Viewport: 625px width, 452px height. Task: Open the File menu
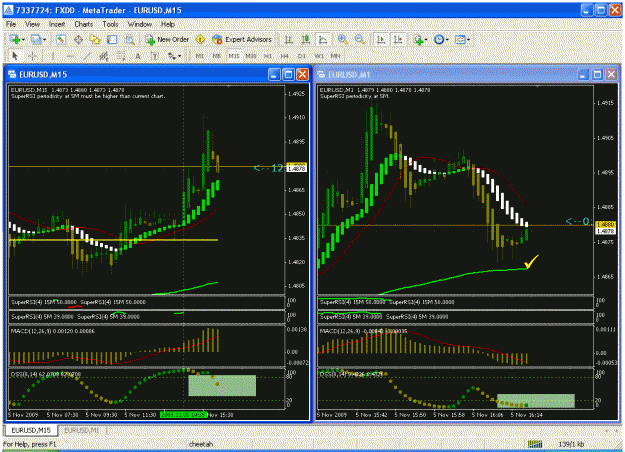tap(11, 24)
